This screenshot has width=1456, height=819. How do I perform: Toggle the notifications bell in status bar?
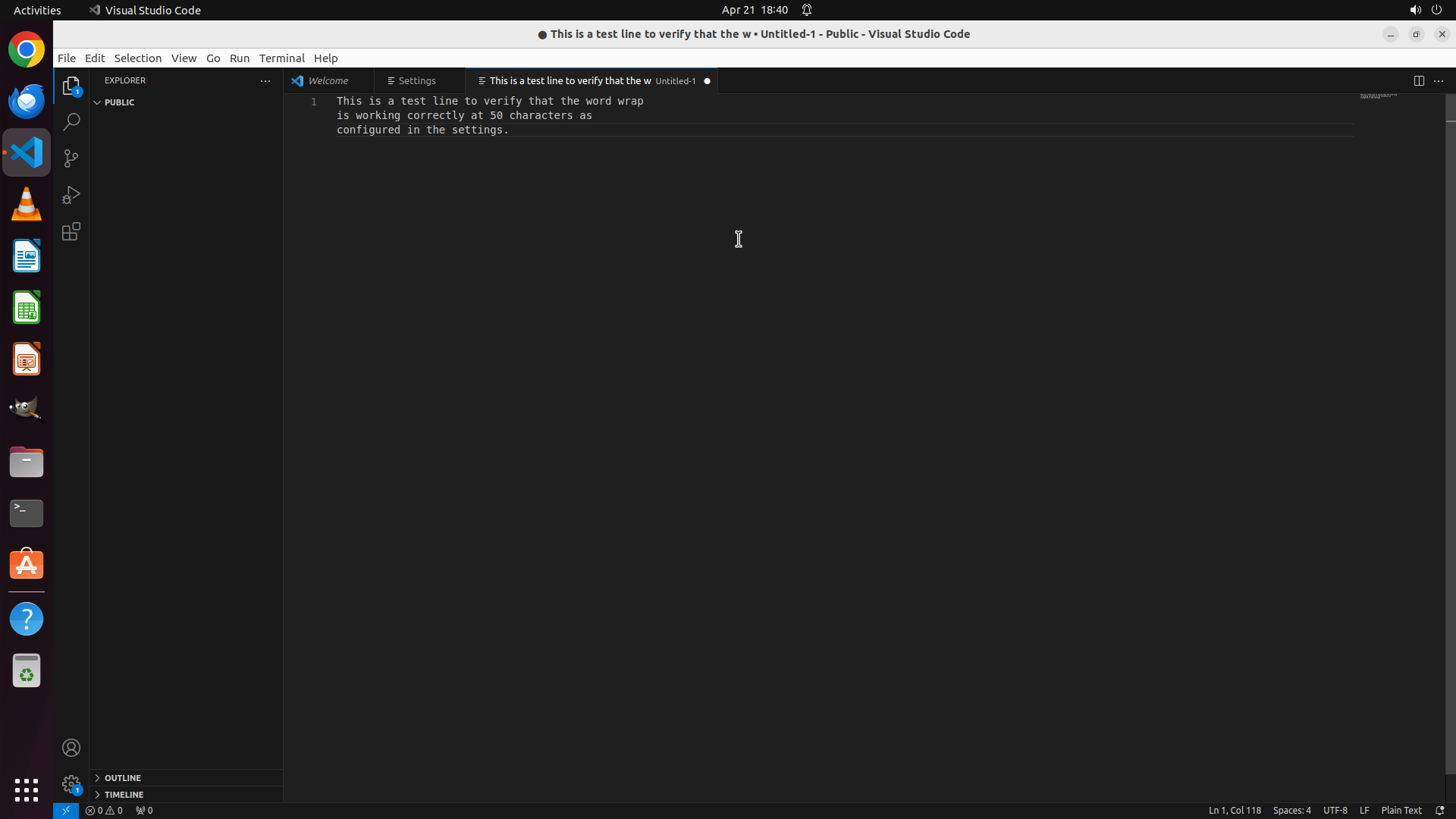click(x=1439, y=810)
